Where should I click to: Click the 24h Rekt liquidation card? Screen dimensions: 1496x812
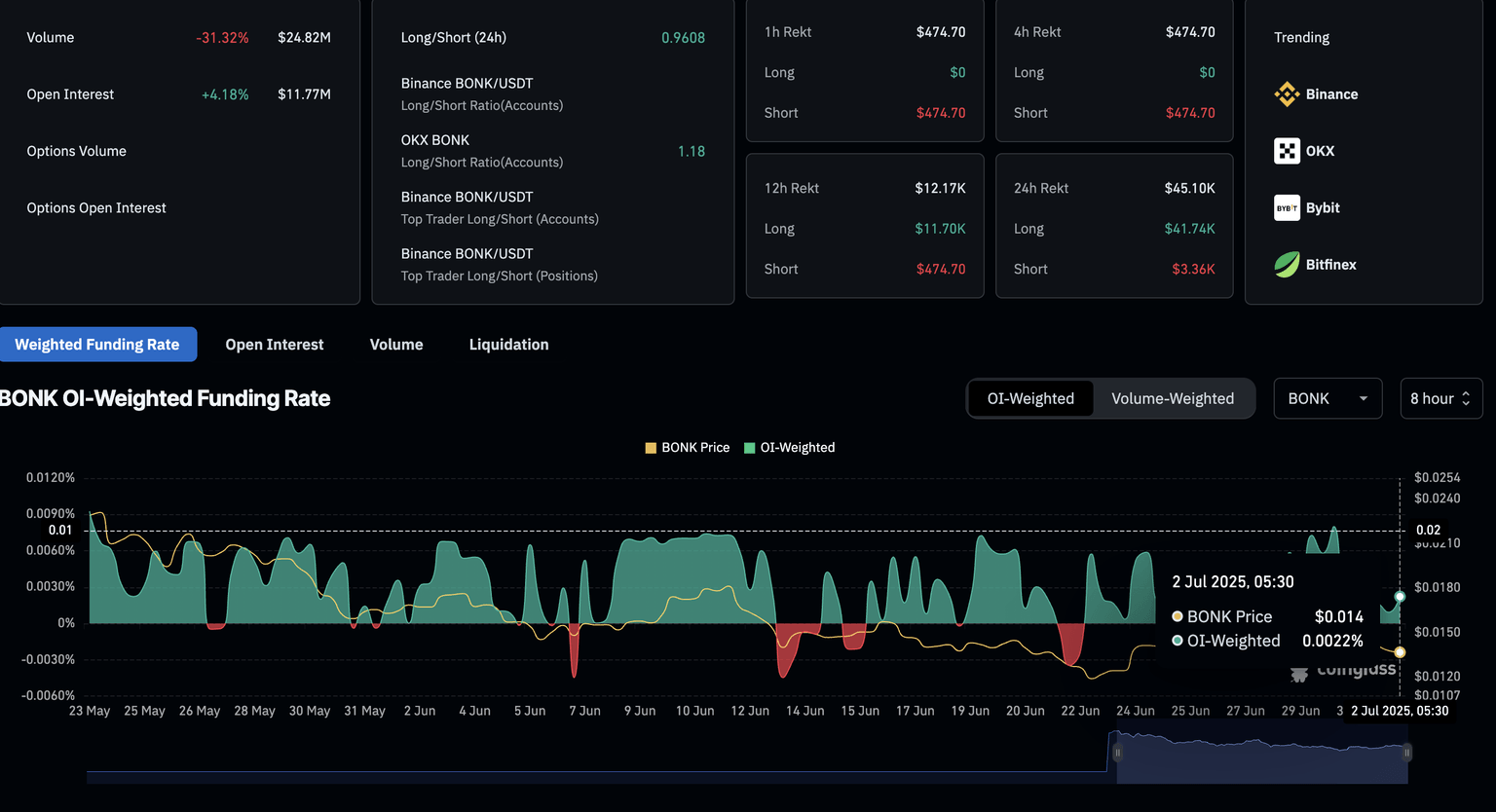pos(1114,227)
